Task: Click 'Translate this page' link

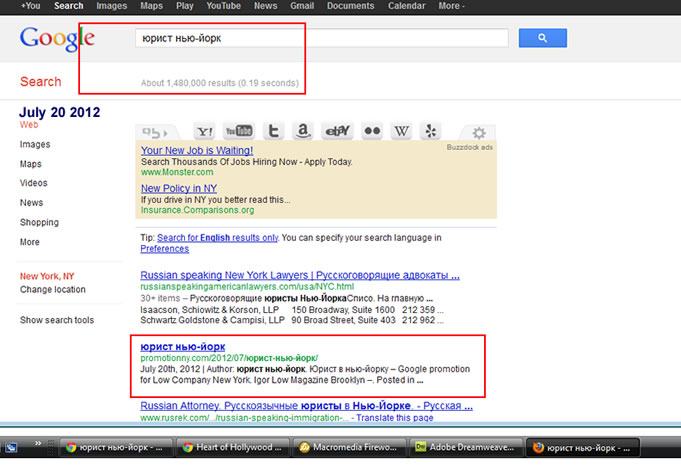Action: [x=395, y=418]
